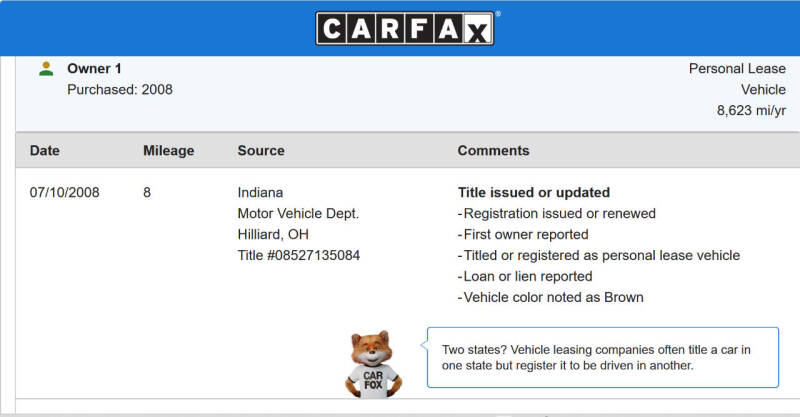Select the 07/10/2008 date entry

coord(64,192)
